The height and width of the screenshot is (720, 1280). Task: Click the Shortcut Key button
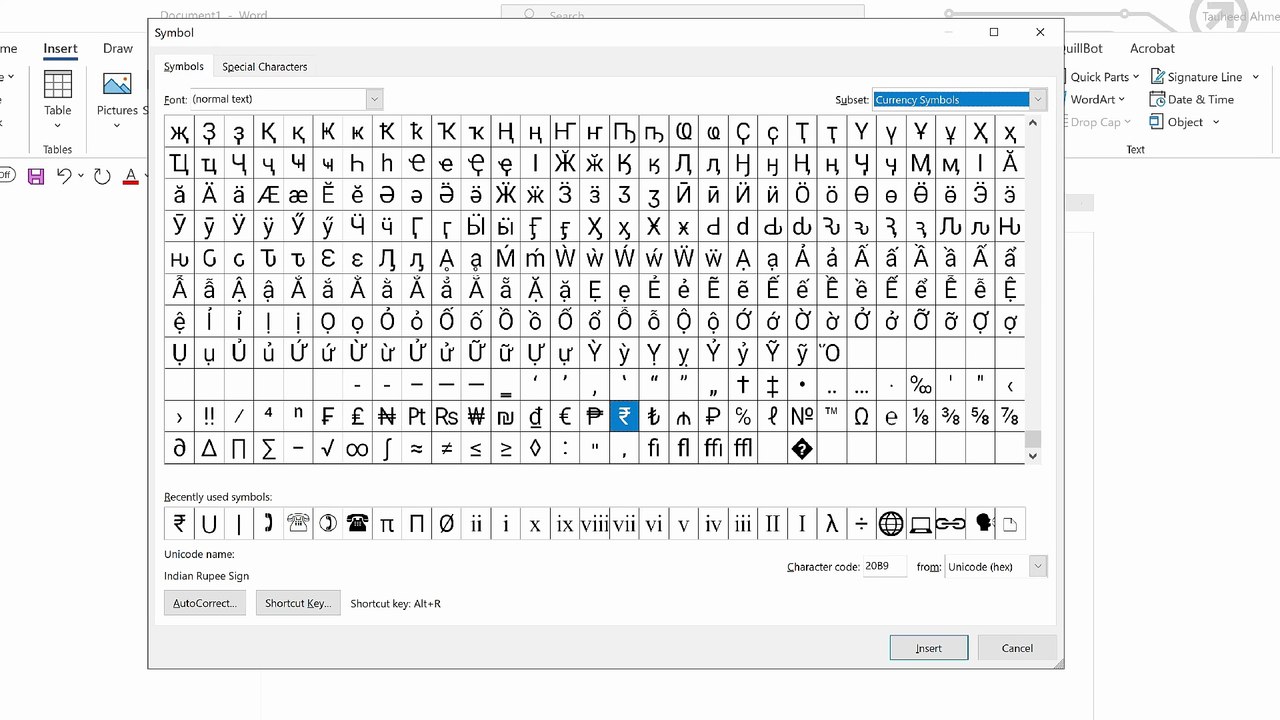[x=298, y=603]
